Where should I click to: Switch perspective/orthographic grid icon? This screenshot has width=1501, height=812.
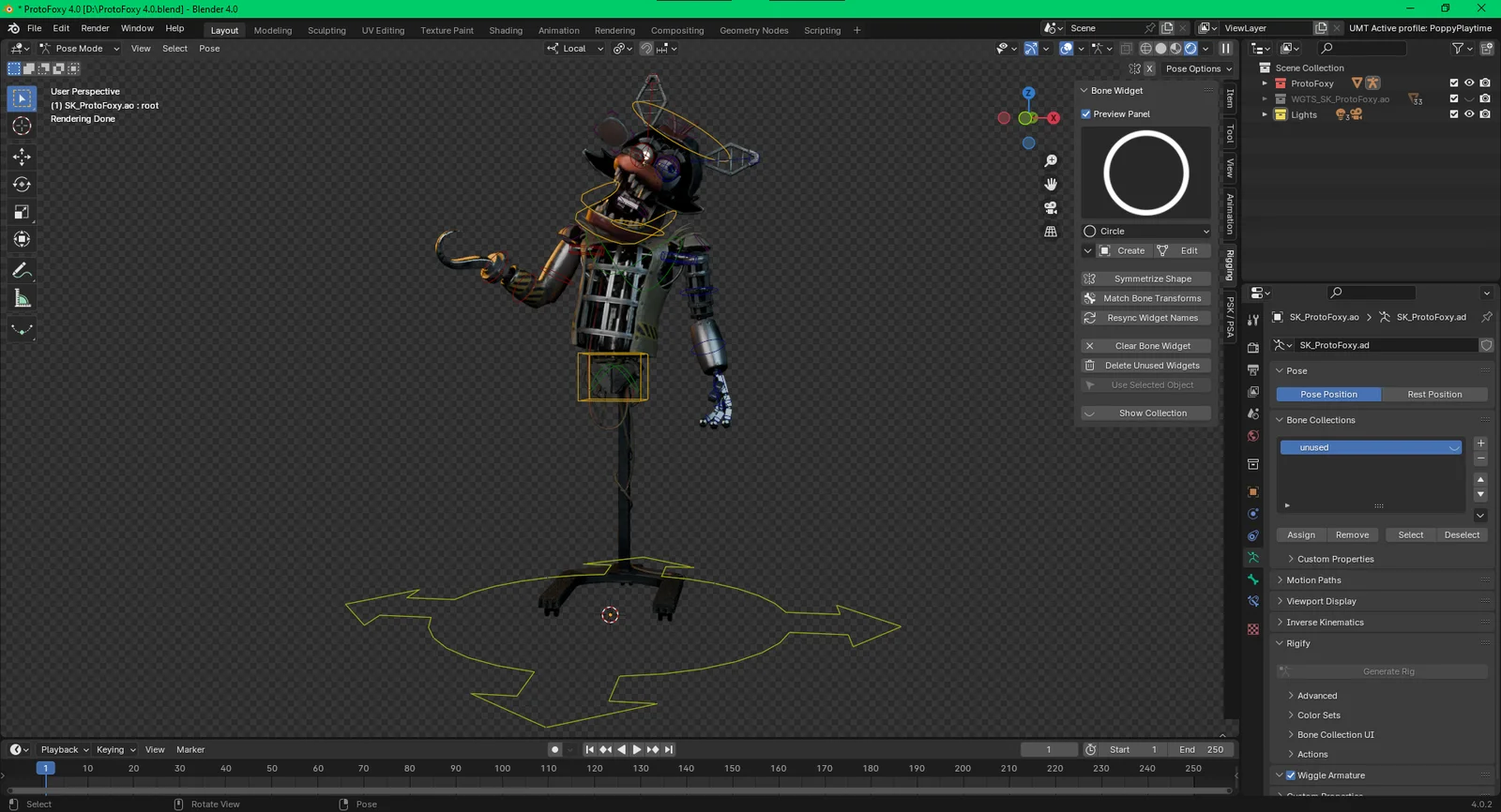pyautogui.click(x=1051, y=232)
